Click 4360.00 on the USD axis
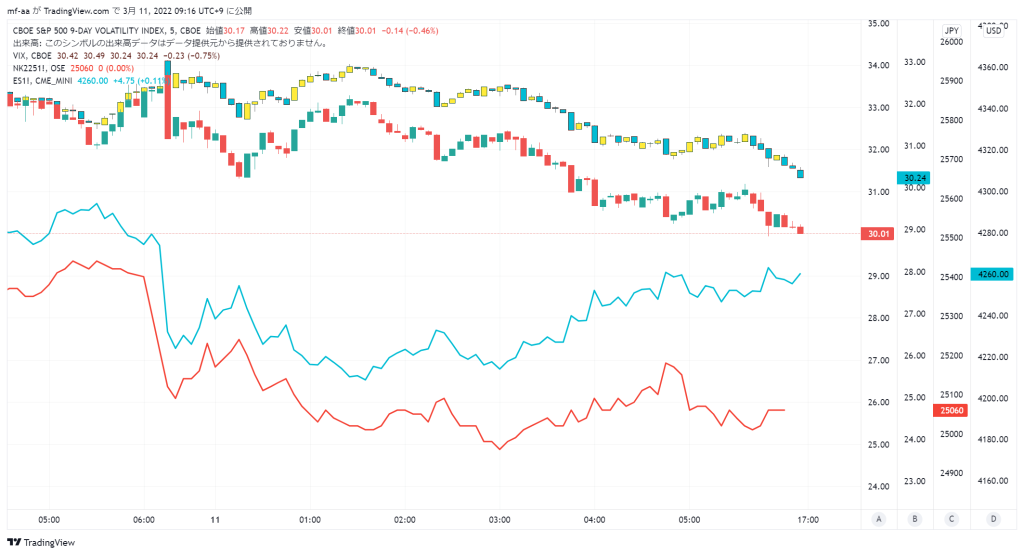Screen dimensions: 1024x555 click(x=993, y=67)
